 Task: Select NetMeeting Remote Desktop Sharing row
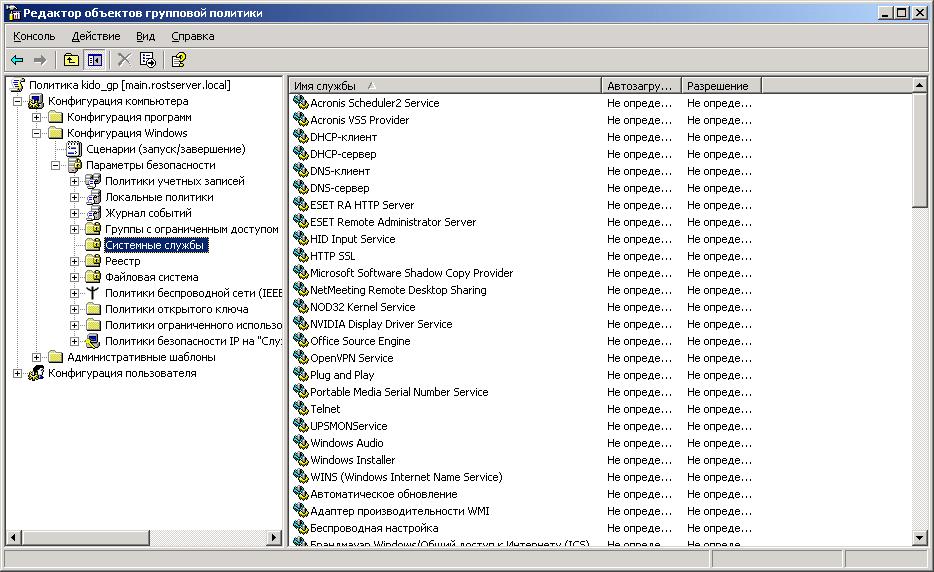pyautogui.click(x=398, y=290)
